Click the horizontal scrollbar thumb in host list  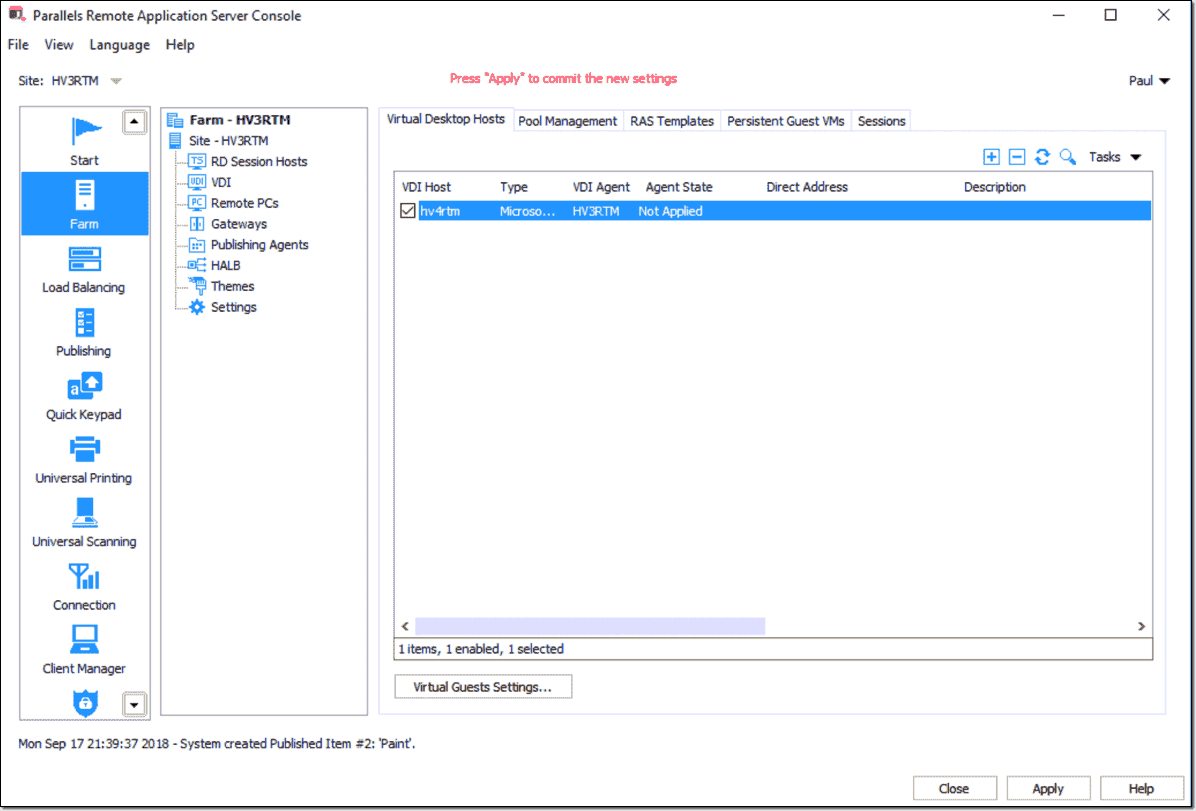point(590,626)
